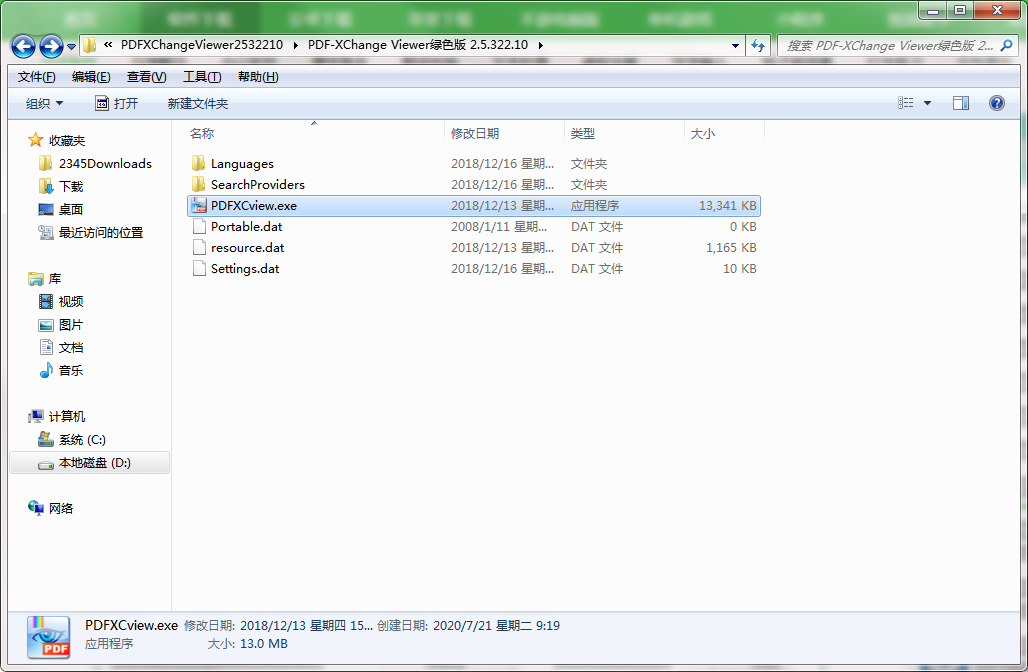Viewport: 1028px width, 672px height.
Task: Click the Settings.dat file icon
Action: click(x=199, y=268)
